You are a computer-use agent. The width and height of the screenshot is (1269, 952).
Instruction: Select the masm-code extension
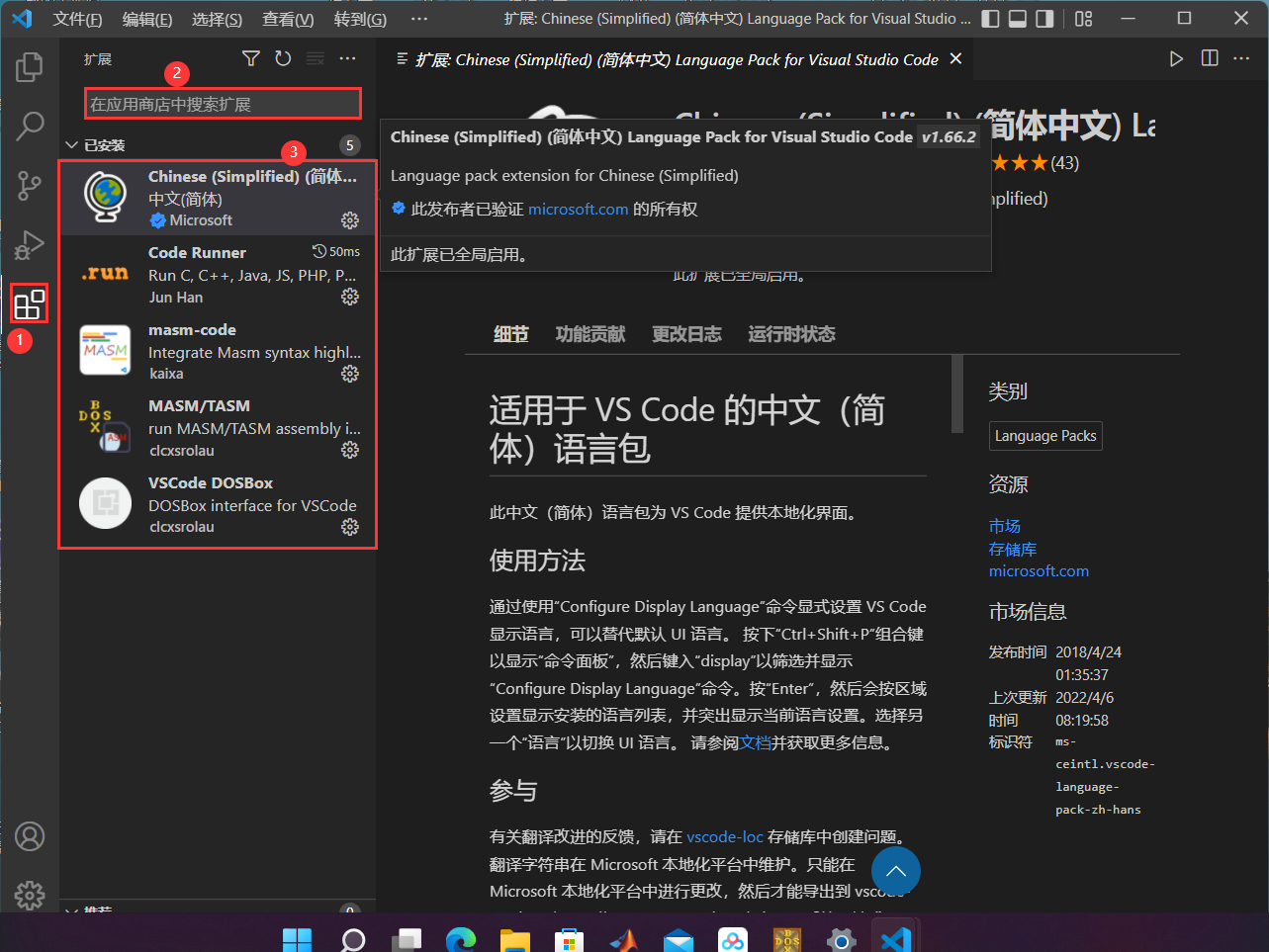[218, 351]
